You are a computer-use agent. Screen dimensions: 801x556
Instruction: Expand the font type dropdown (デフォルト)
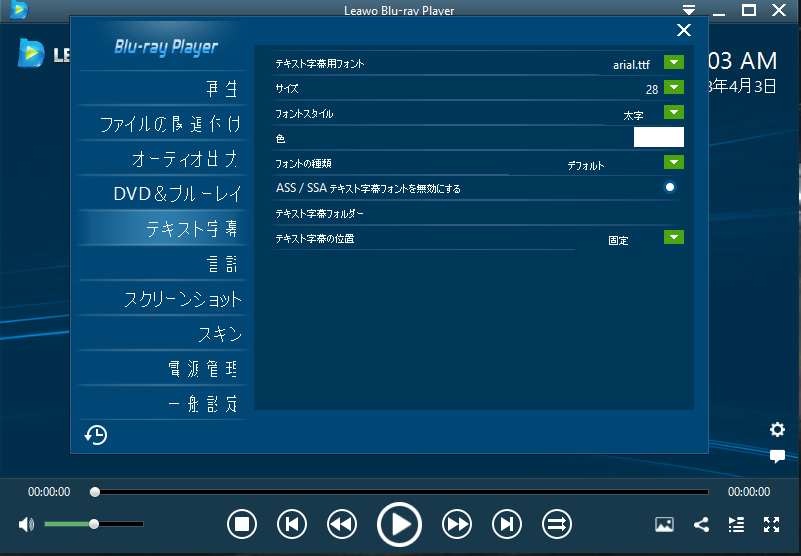(674, 162)
